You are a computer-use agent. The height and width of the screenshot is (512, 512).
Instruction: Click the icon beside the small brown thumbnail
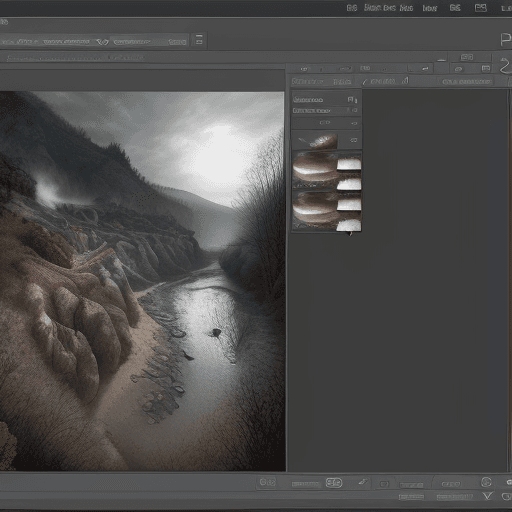pyautogui.click(x=354, y=140)
